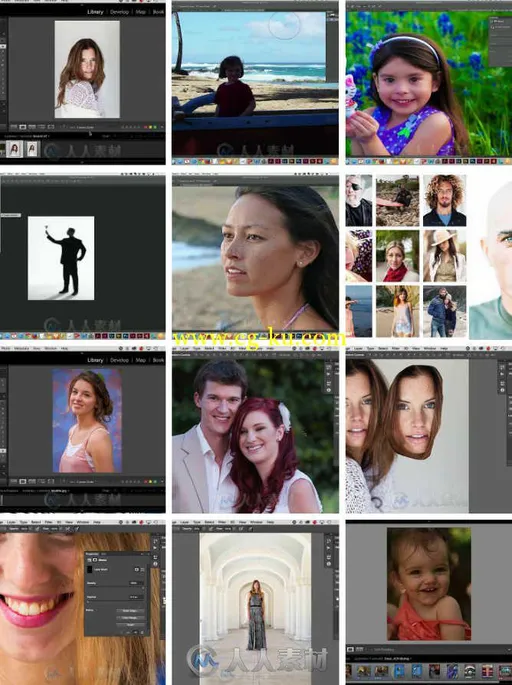Open Window menu in arched hallway window
512x685 pixels.
click(x=256, y=522)
